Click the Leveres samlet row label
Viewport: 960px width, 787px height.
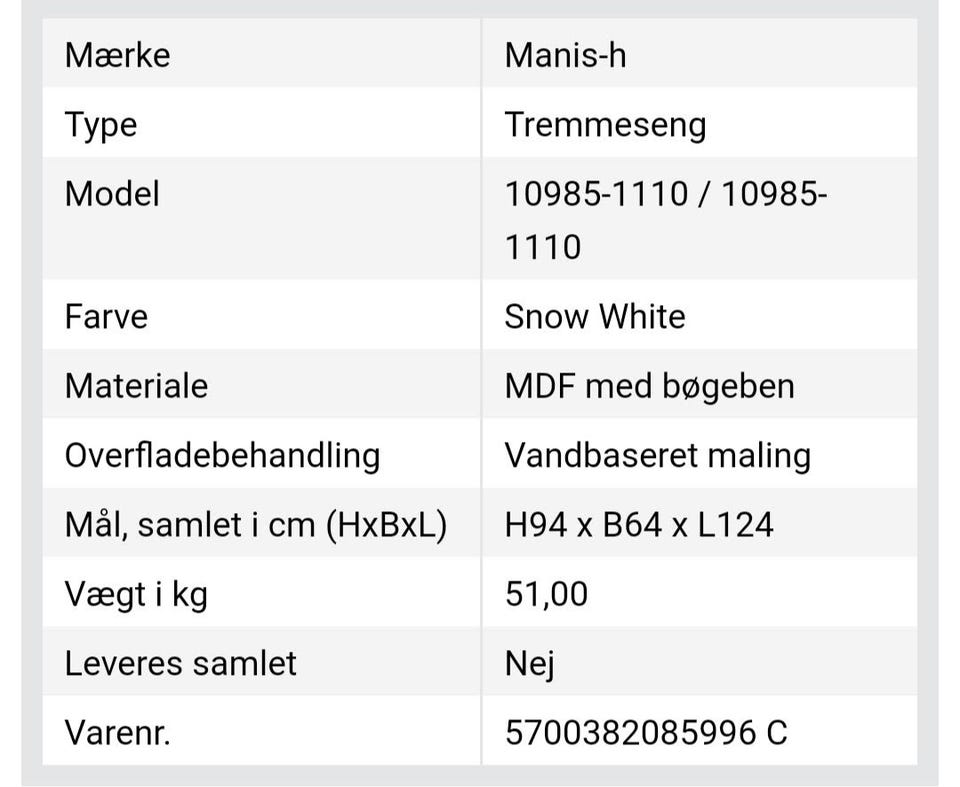tap(180, 664)
